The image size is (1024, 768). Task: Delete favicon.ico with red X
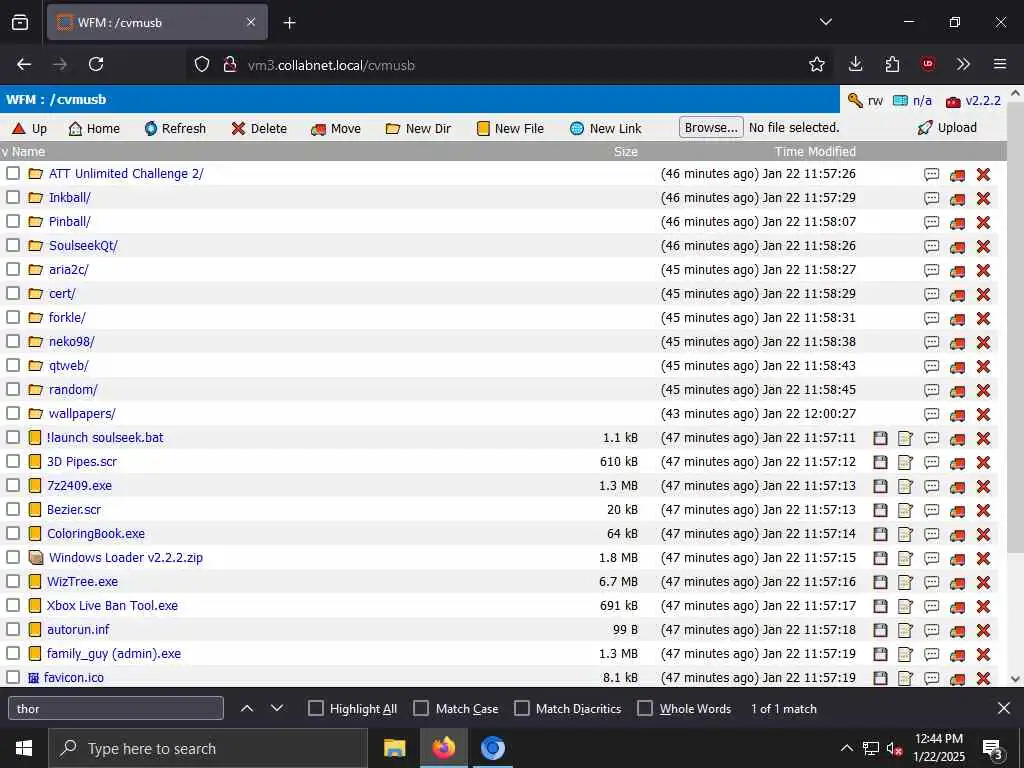(x=983, y=679)
